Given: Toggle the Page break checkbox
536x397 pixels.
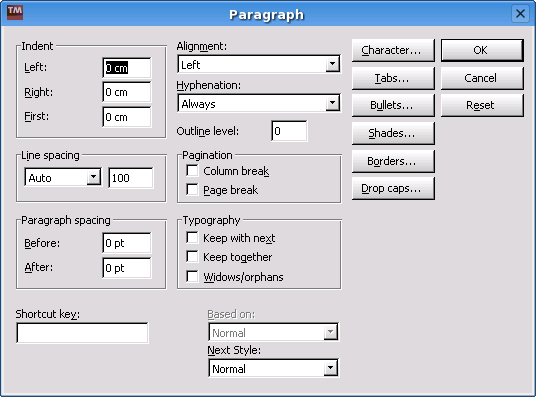Looking at the screenshot, I should (192, 189).
